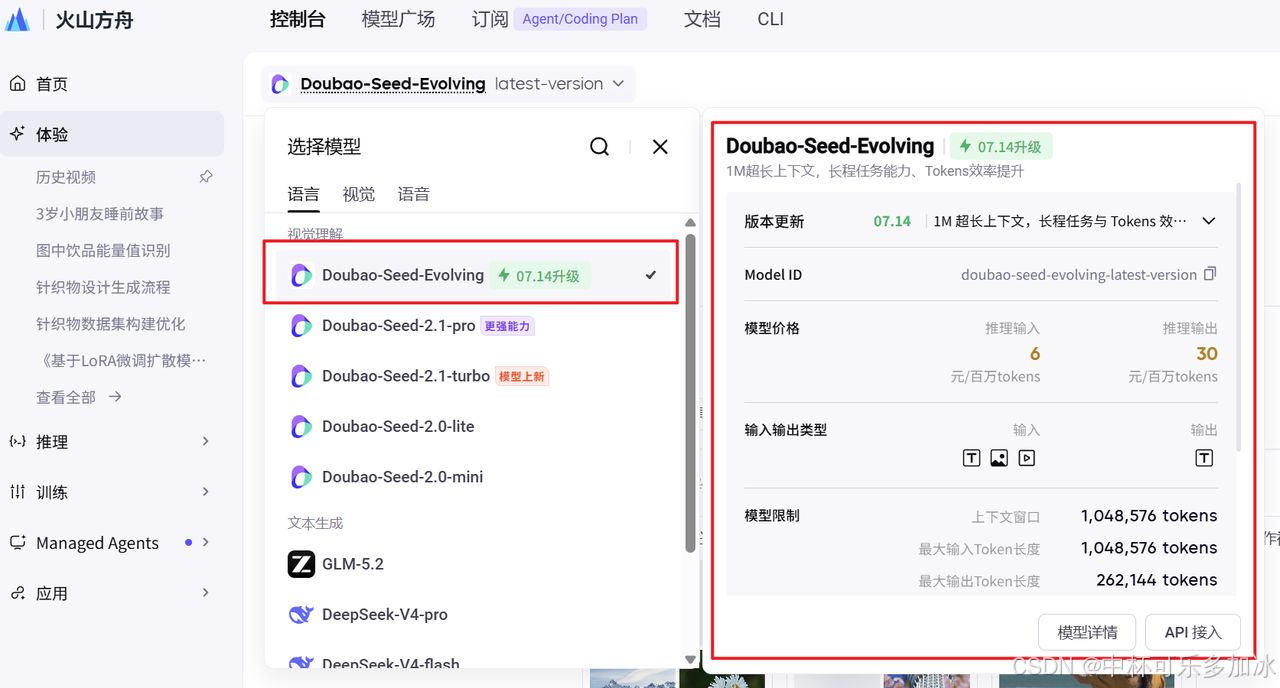Image resolution: width=1280 pixels, height=688 pixels.
Task: Click the image input type icon
Action: tap(999, 458)
